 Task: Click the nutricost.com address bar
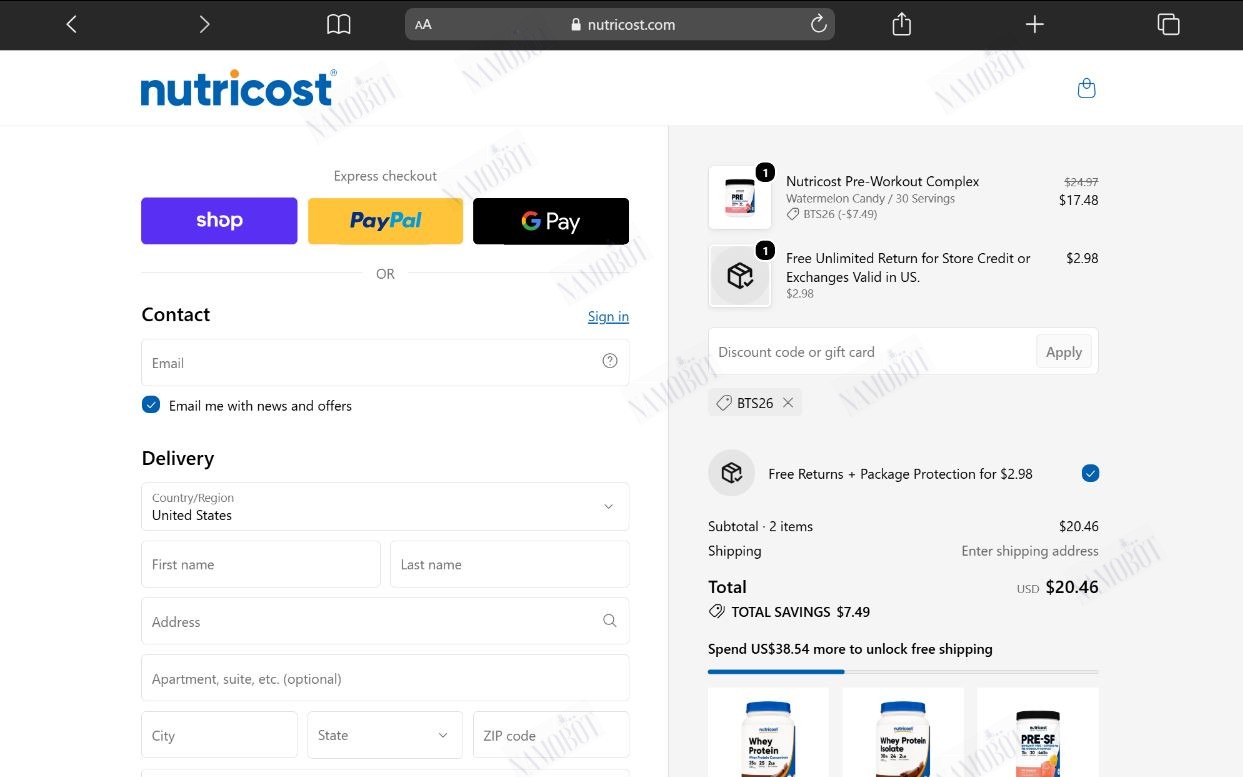[x=620, y=24]
